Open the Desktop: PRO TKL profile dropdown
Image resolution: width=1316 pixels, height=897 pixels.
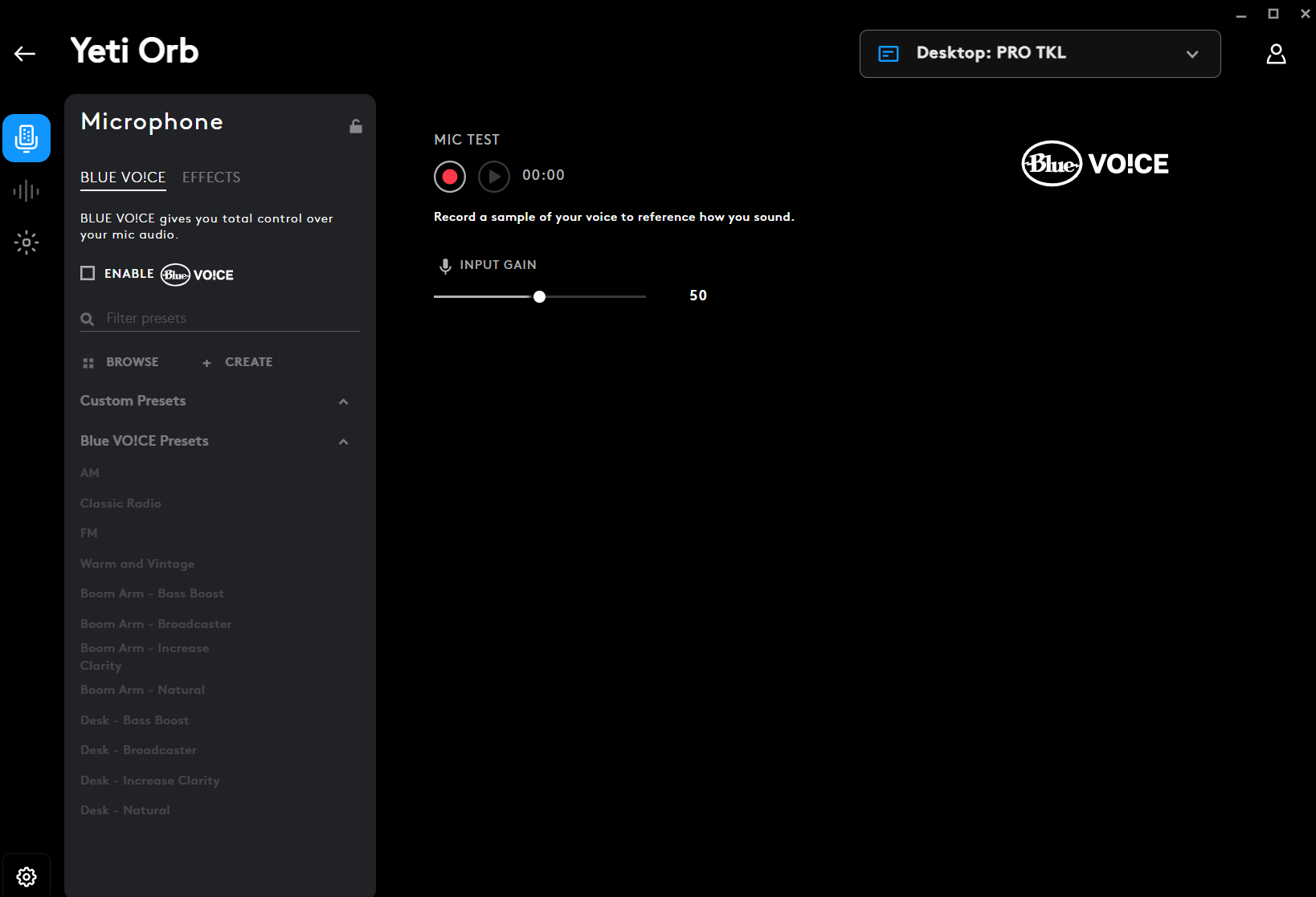tap(1040, 54)
